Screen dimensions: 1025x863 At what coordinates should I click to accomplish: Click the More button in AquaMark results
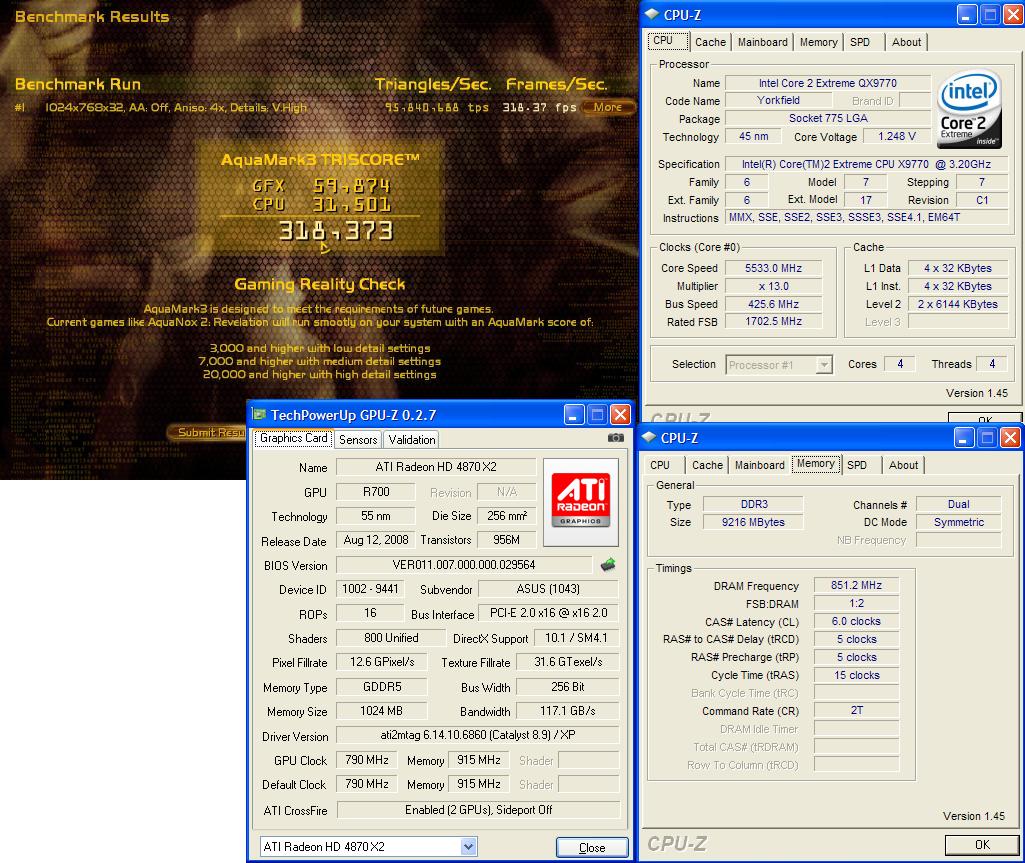coord(607,107)
